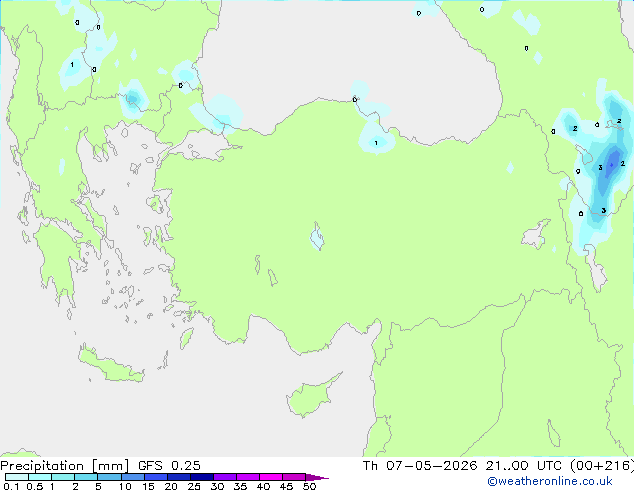Click value '1' on Turkey's Black Sea coast
634x490 pixels.
point(376,143)
